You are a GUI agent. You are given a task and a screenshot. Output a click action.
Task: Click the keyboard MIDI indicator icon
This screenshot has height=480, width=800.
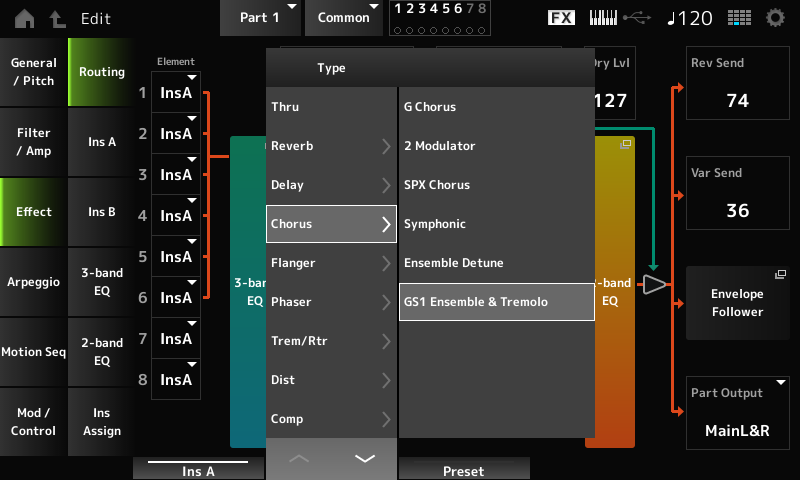click(604, 18)
